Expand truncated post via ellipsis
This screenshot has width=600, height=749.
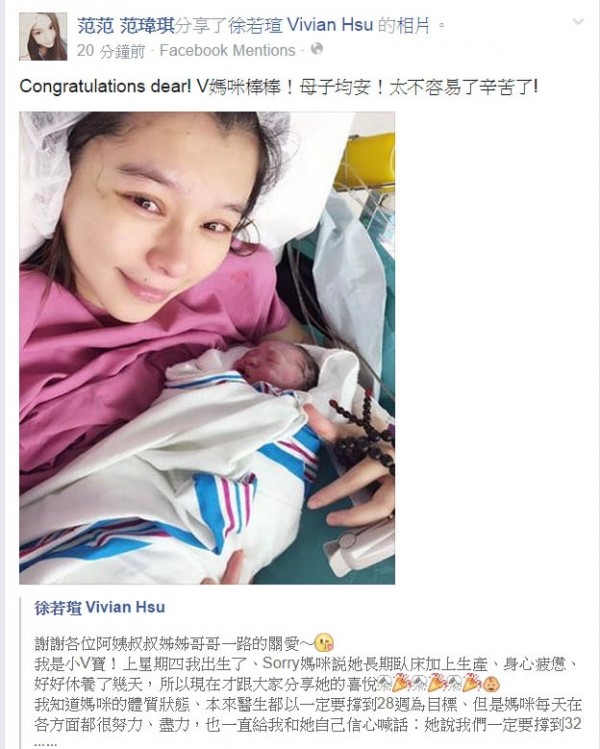point(46,743)
